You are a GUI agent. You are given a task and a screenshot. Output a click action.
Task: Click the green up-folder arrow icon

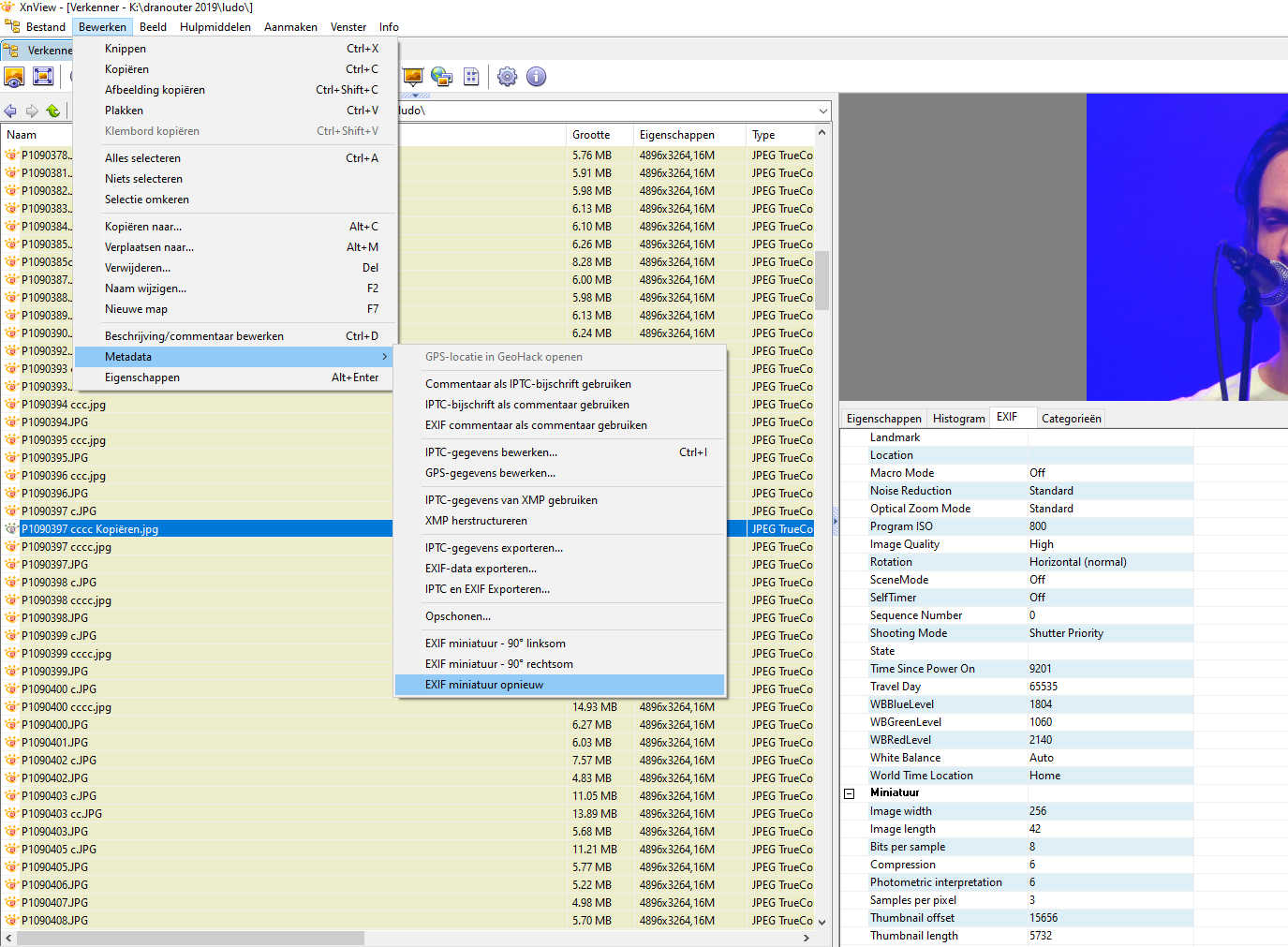53,111
